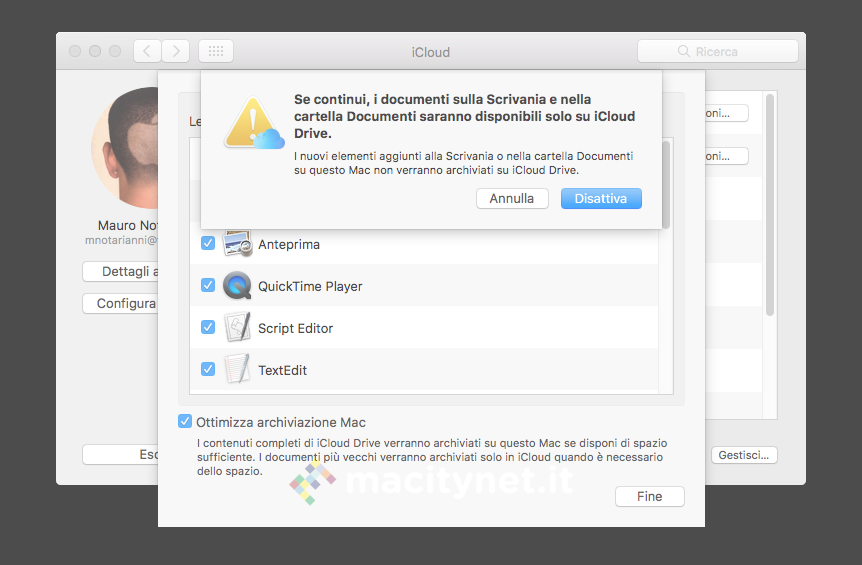Click the TextEdit app icon
Viewport: 862px width, 565px height.
(x=237, y=369)
